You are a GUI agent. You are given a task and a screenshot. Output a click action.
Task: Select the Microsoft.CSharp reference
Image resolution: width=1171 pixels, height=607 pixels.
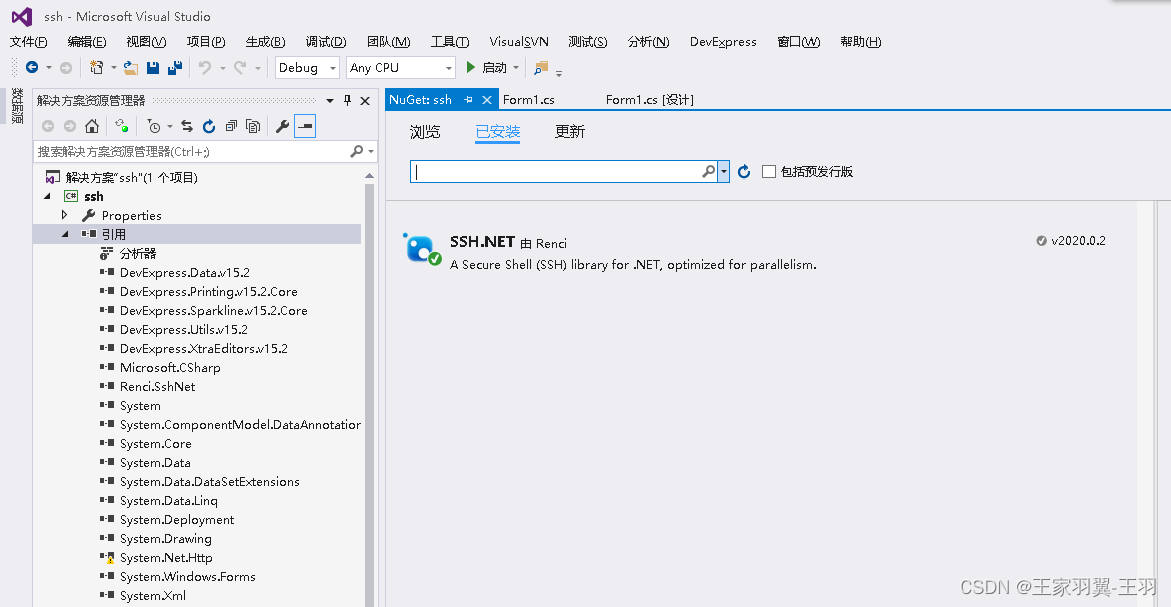170,367
